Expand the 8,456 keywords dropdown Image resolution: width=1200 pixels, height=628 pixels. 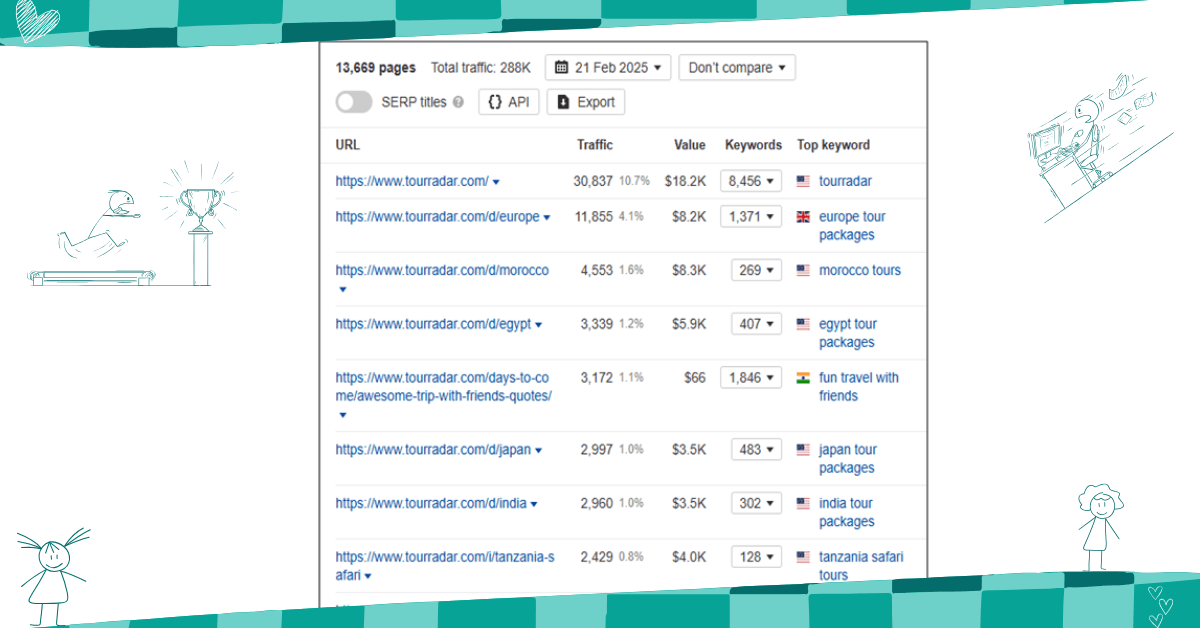pos(751,181)
